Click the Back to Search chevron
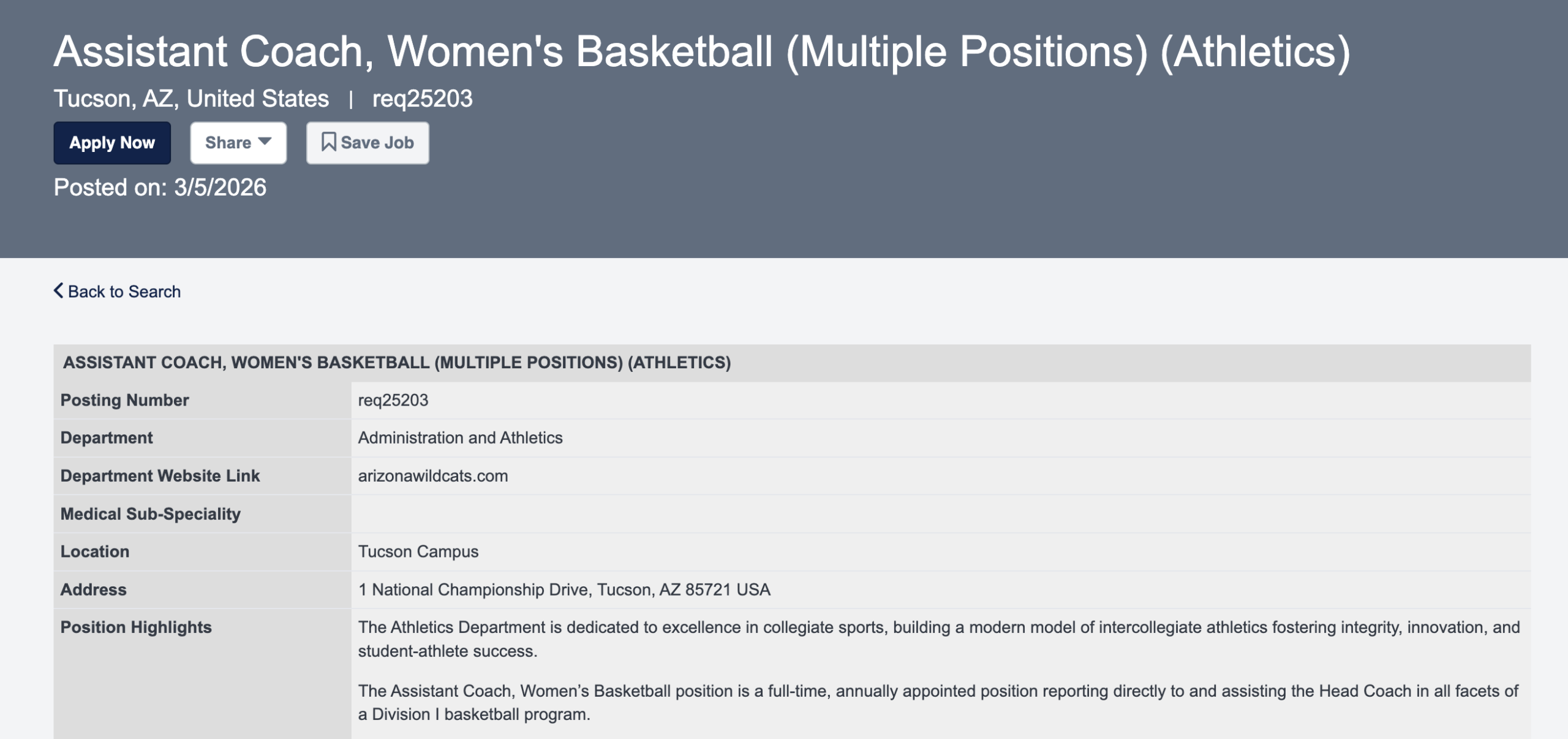 (x=58, y=290)
